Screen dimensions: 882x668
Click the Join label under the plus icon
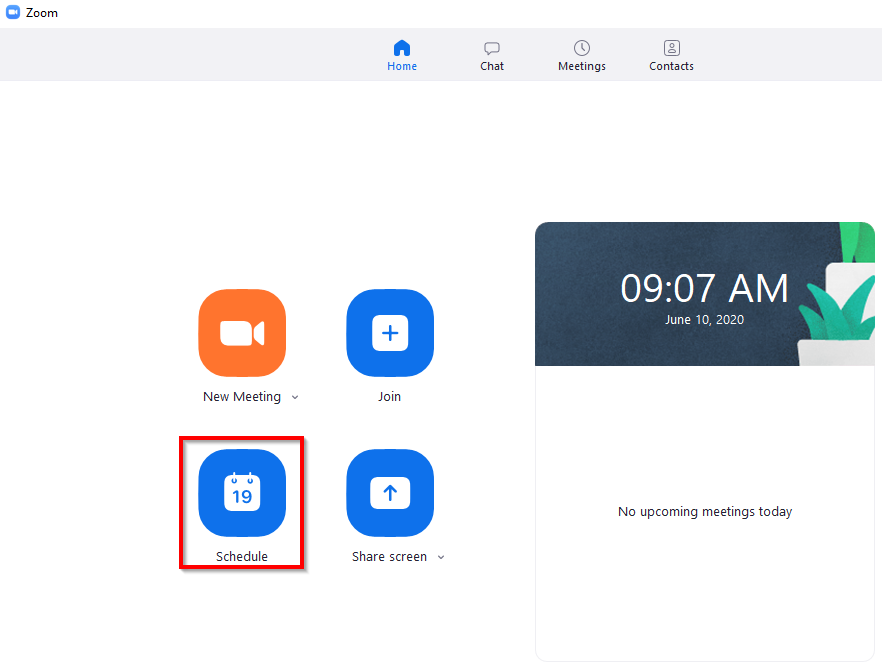pyautogui.click(x=389, y=396)
